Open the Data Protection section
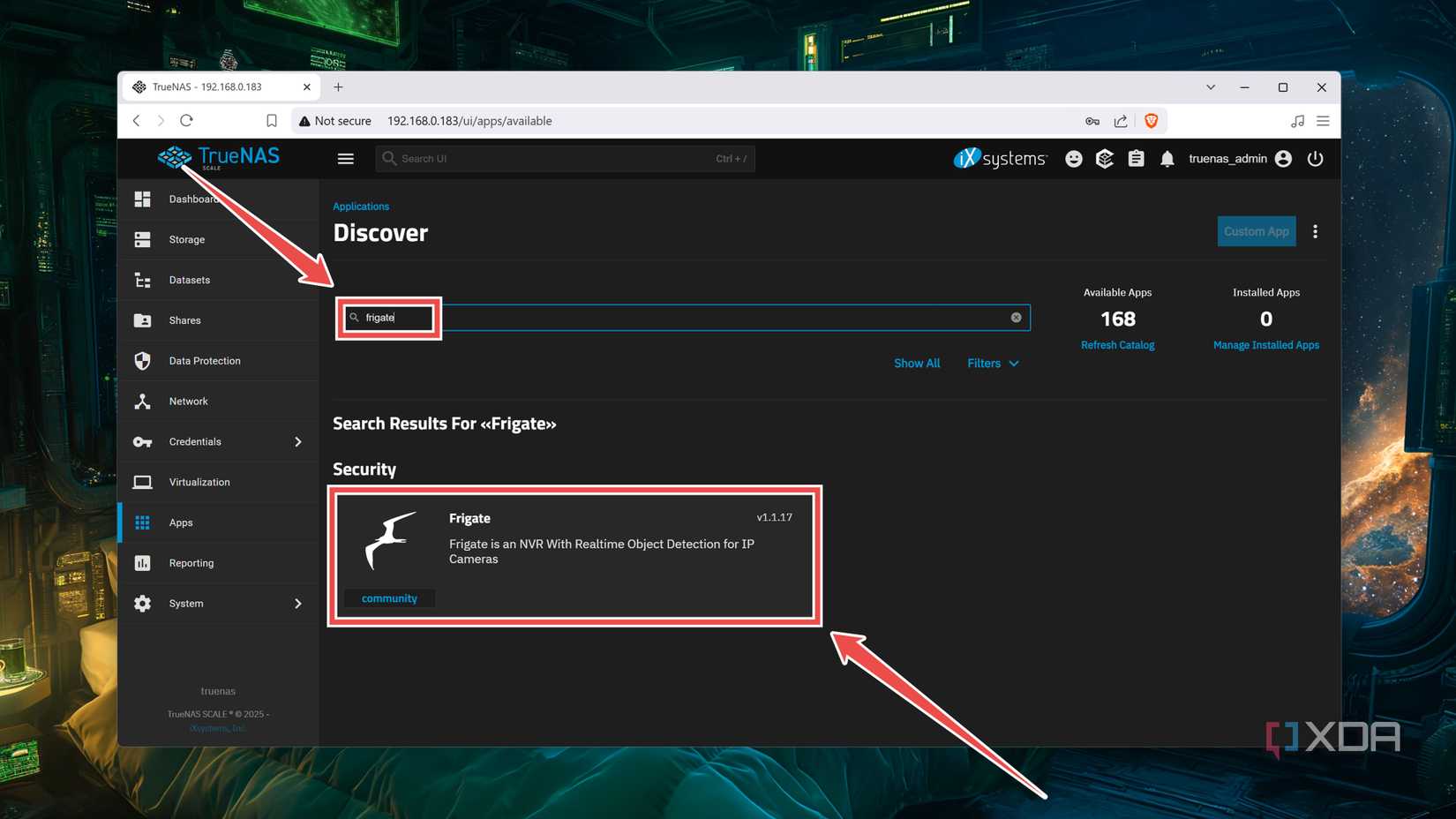The height and width of the screenshot is (819, 1456). (218, 361)
